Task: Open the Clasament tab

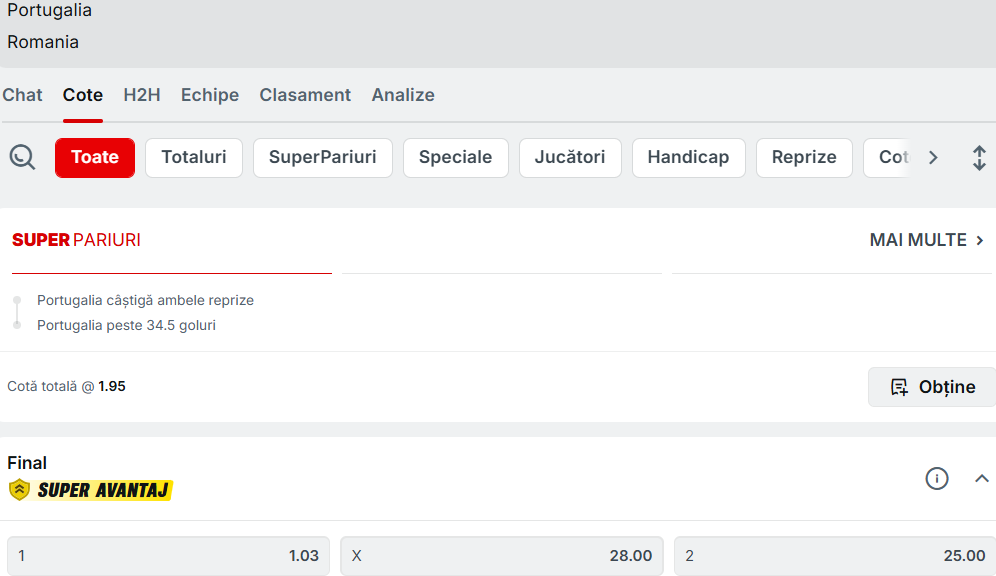Action: click(305, 95)
